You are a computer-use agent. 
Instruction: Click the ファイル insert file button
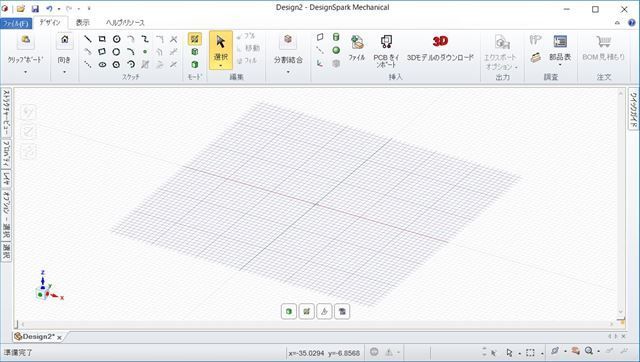click(357, 48)
